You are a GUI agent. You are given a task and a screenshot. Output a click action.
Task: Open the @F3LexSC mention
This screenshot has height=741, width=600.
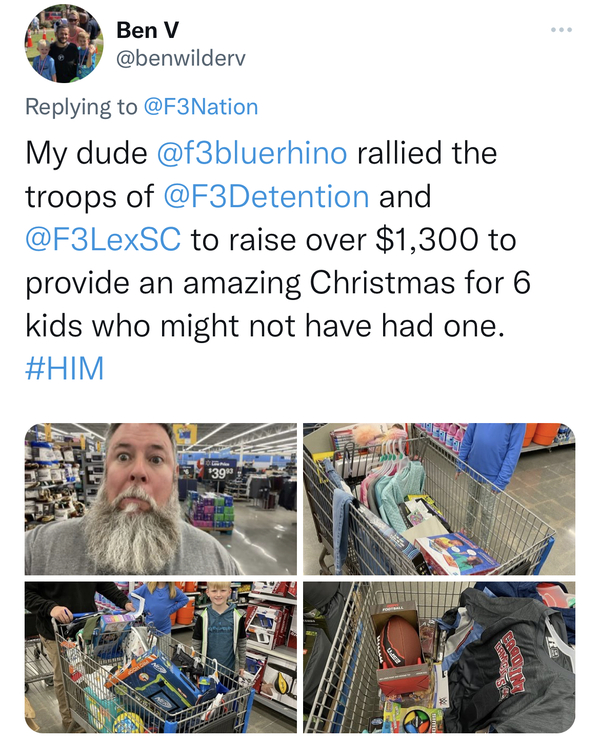pos(103,240)
